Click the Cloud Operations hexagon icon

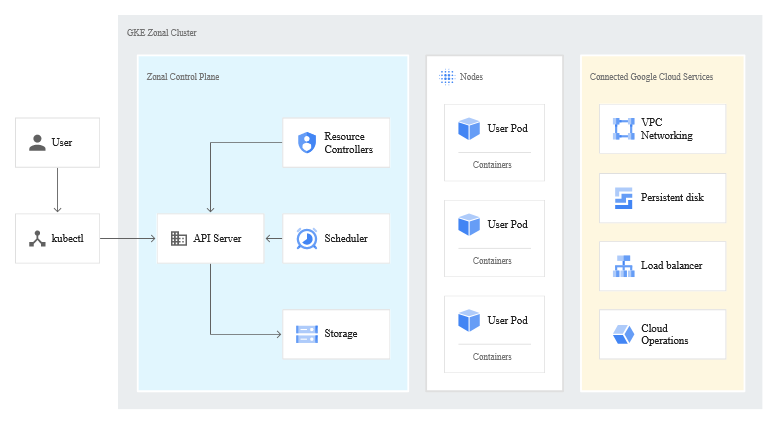coord(624,335)
